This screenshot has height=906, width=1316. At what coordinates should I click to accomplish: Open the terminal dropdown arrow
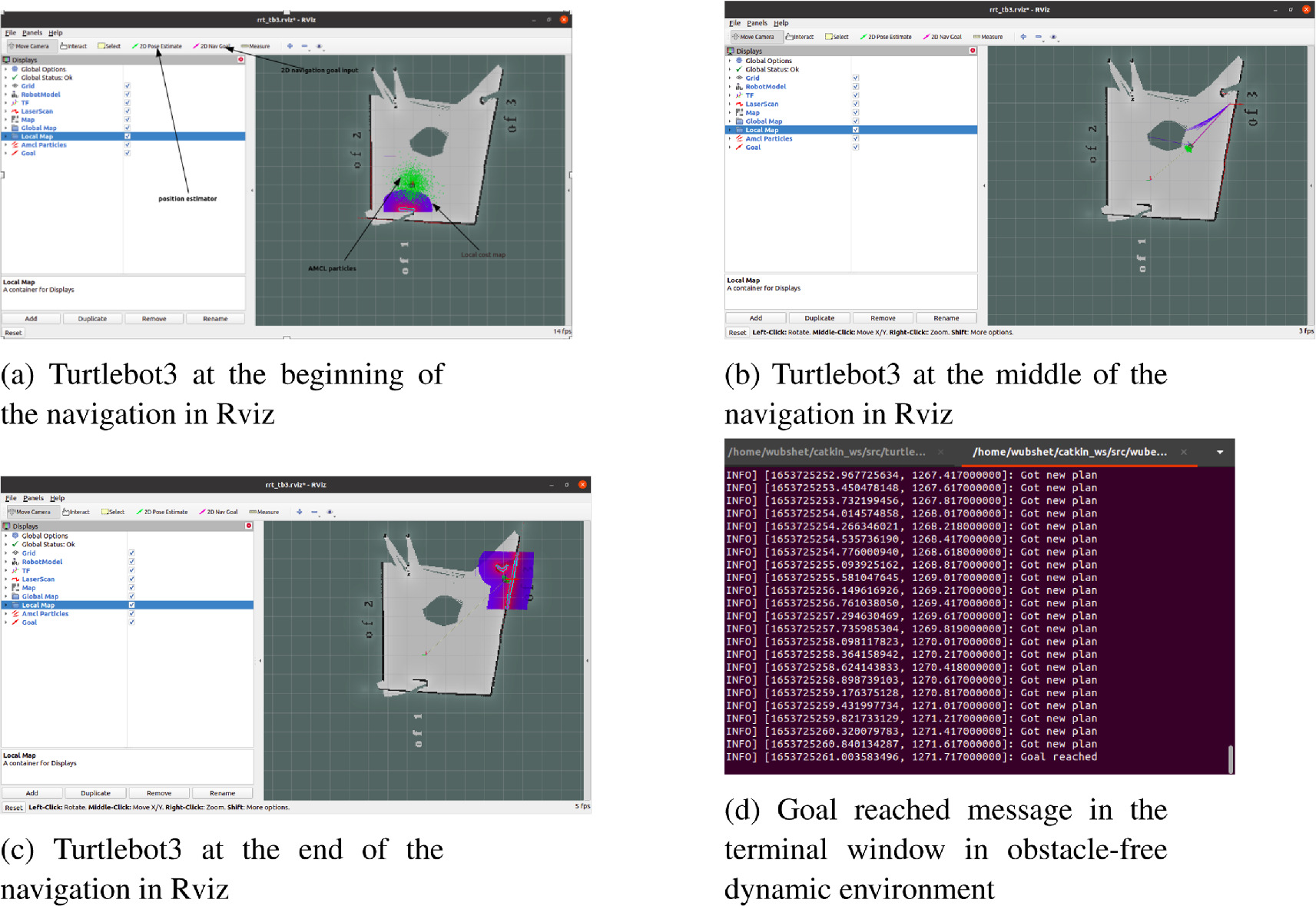pos(1219,452)
